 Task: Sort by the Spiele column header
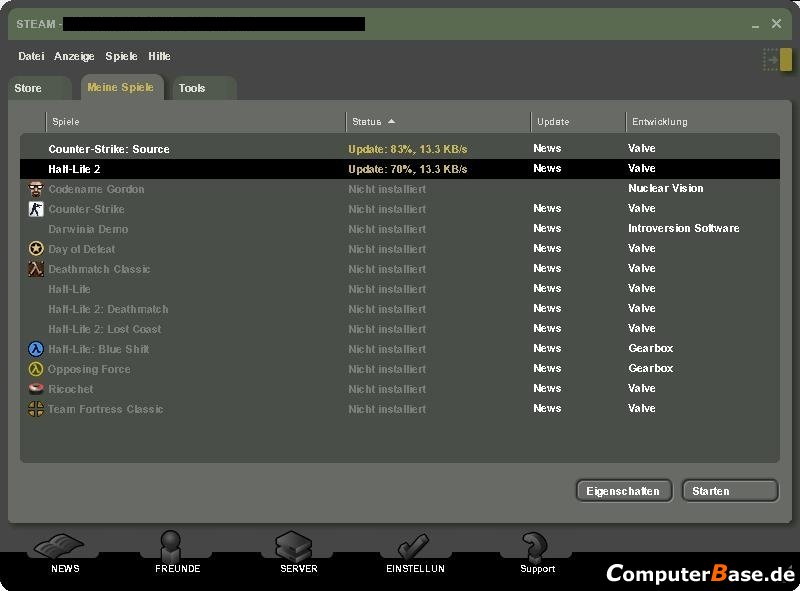(x=196, y=121)
